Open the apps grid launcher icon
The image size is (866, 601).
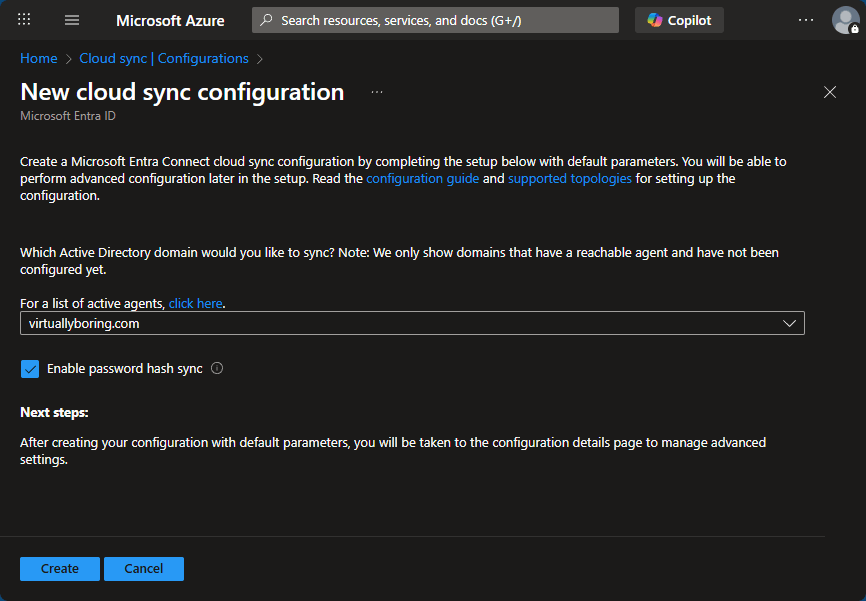click(x=24, y=20)
